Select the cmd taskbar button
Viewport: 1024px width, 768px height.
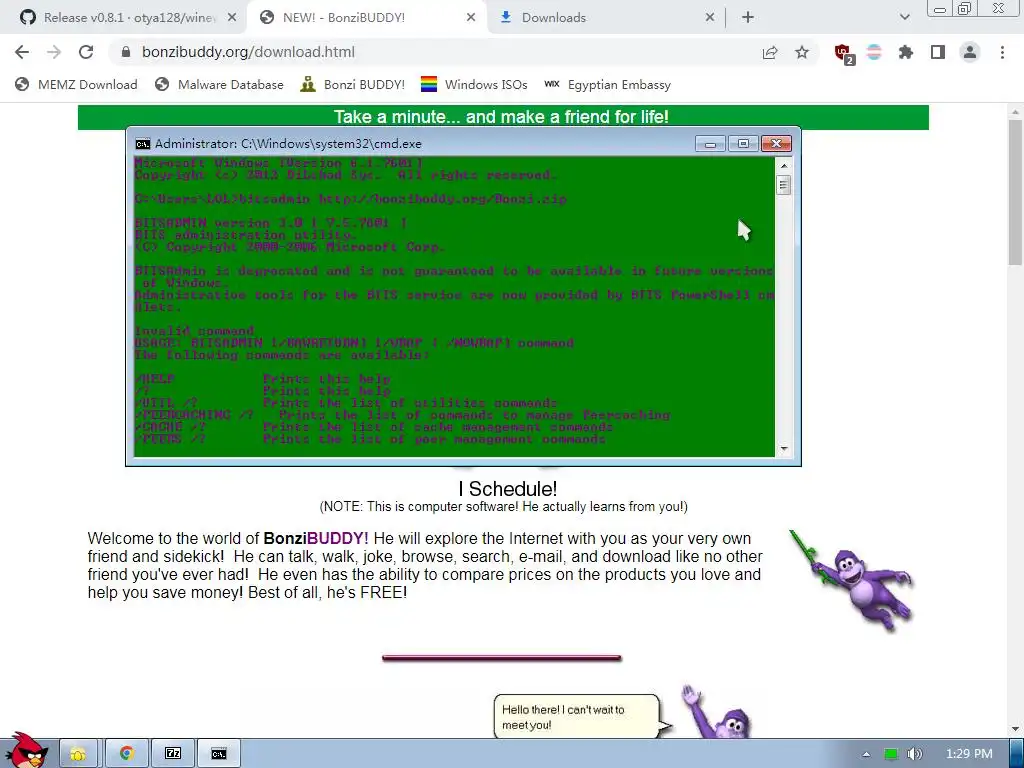tap(219, 754)
